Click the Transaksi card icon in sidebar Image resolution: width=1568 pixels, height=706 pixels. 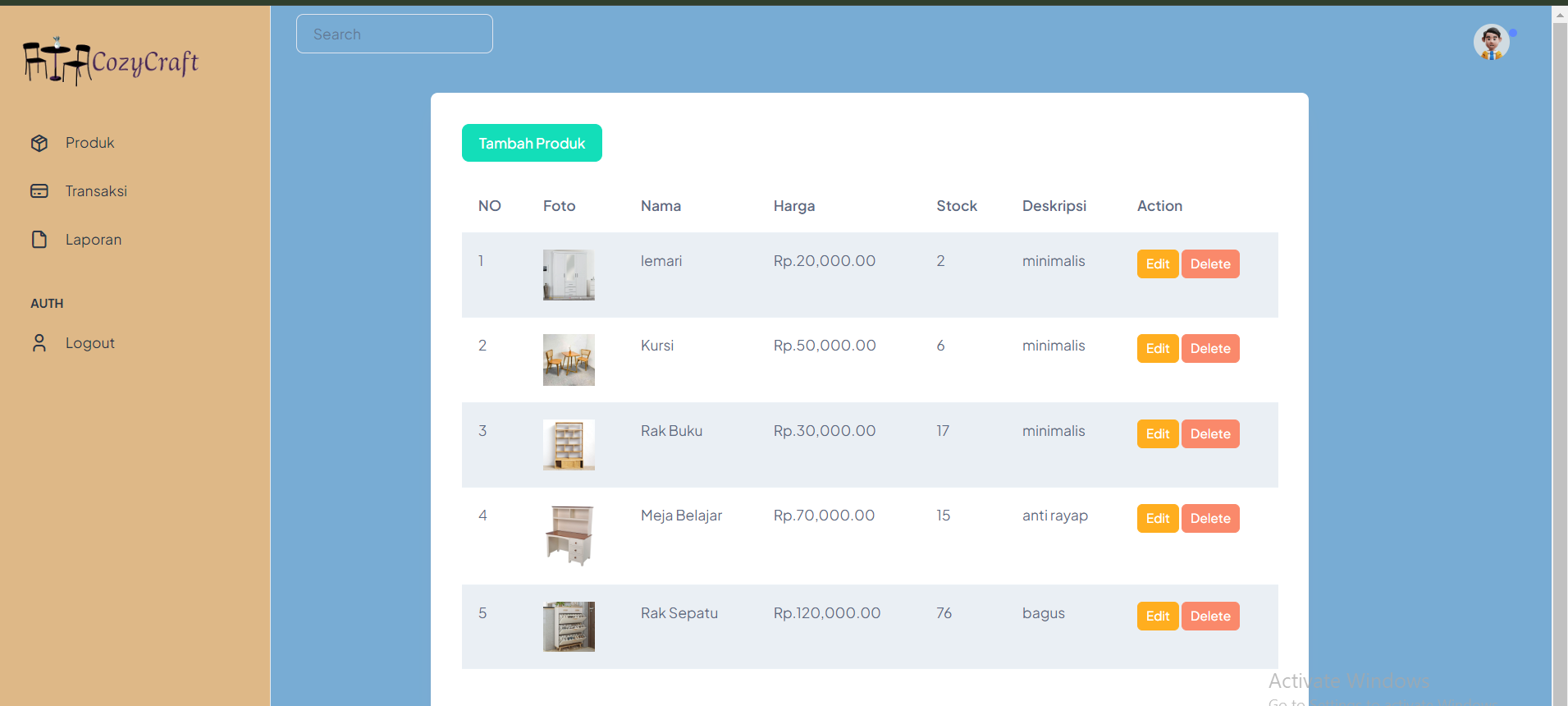click(x=39, y=191)
